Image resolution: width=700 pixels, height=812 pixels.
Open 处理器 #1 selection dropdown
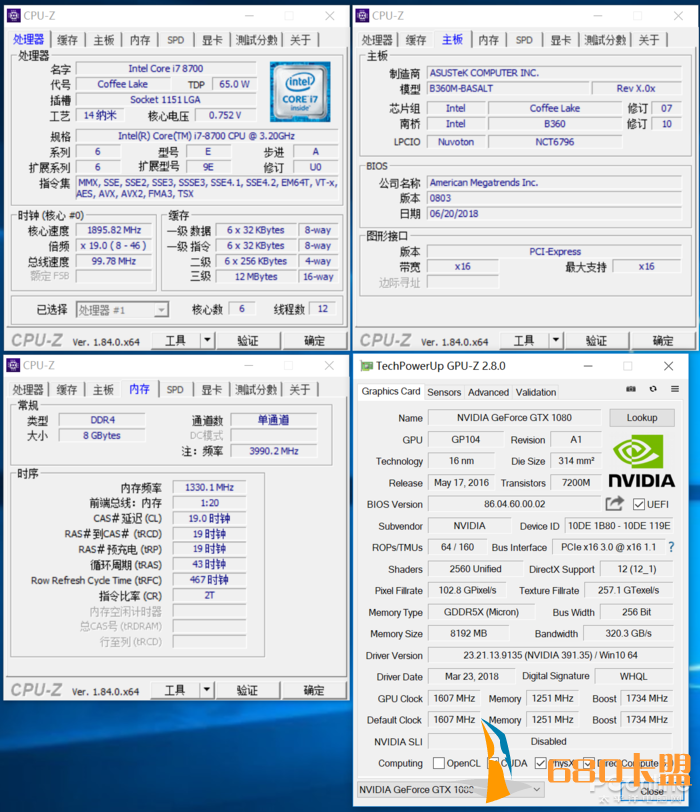[x=122, y=310]
